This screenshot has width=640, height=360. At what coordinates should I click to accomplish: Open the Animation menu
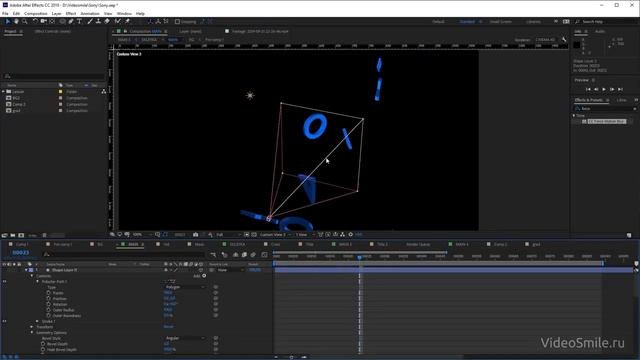pos(90,13)
